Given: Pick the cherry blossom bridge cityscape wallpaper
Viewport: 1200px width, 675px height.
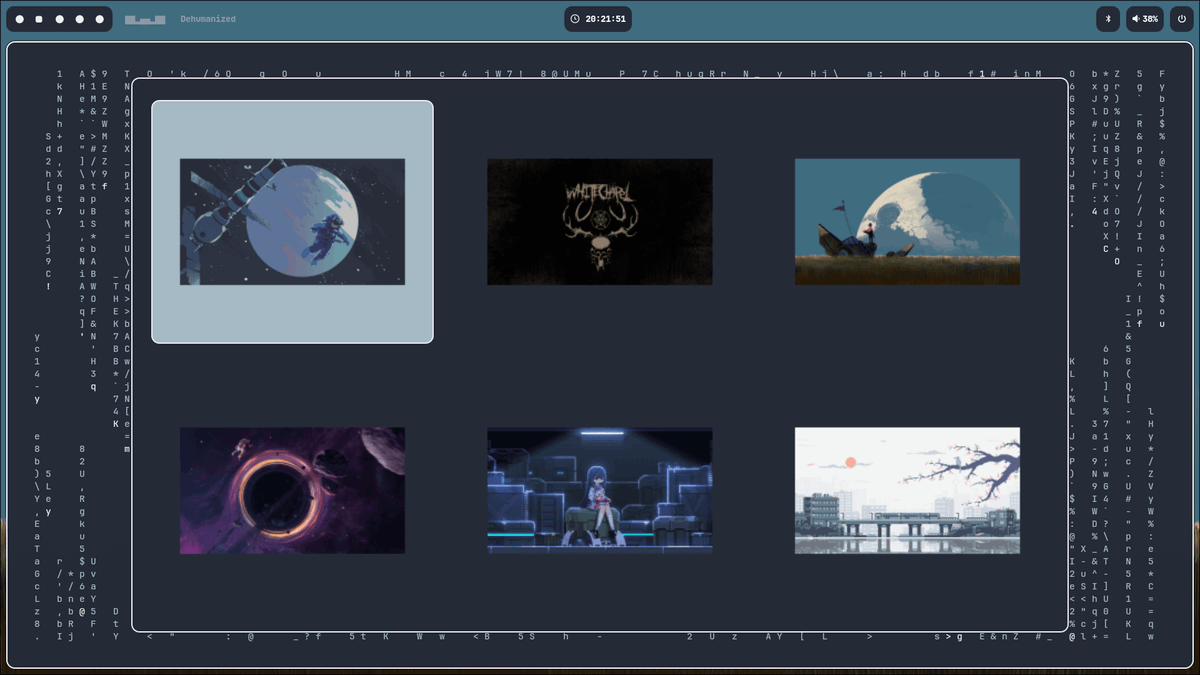Looking at the screenshot, I should pos(907,490).
